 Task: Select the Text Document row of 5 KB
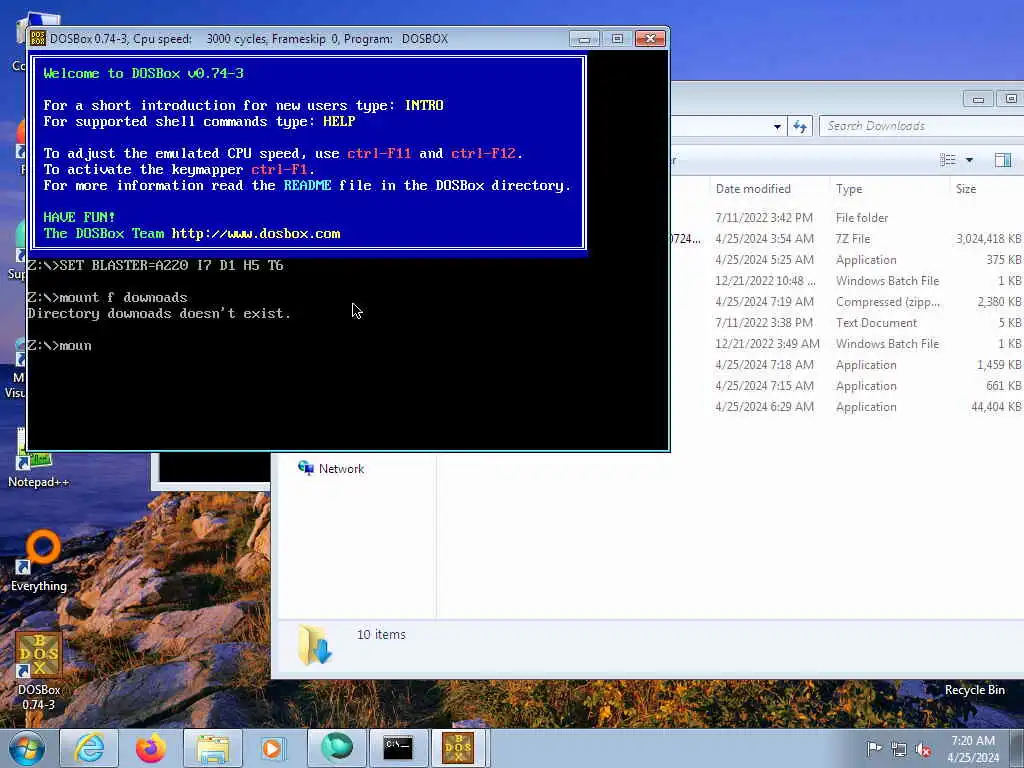pyautogui.click(x=848, y=323)
